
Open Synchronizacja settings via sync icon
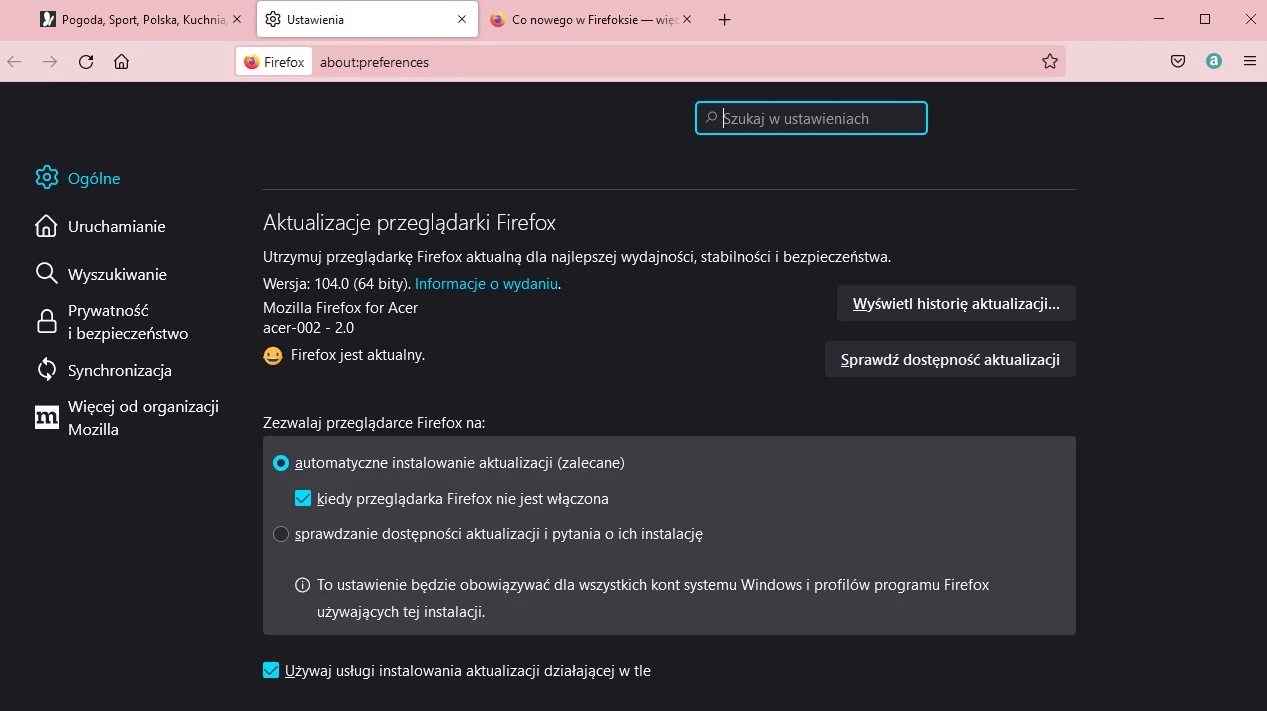(46, 369)
